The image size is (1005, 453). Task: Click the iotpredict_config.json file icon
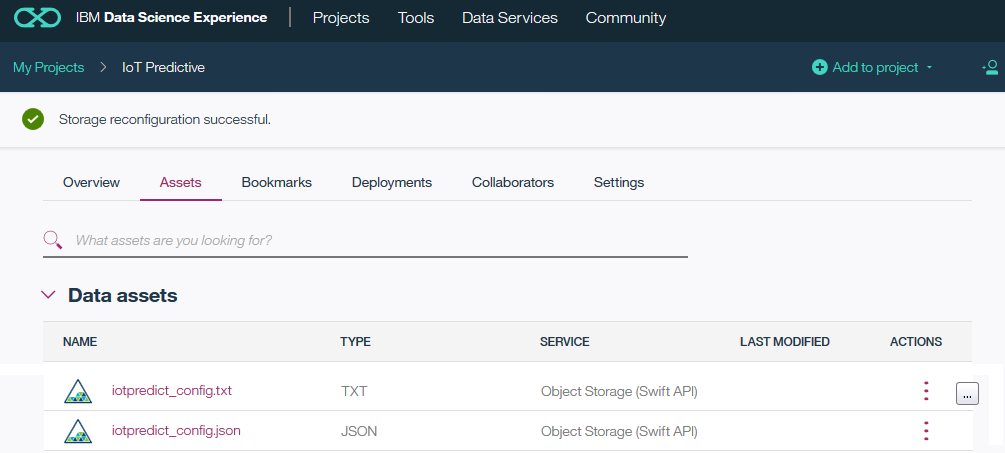pyautogui.click(x=78, y=431)
